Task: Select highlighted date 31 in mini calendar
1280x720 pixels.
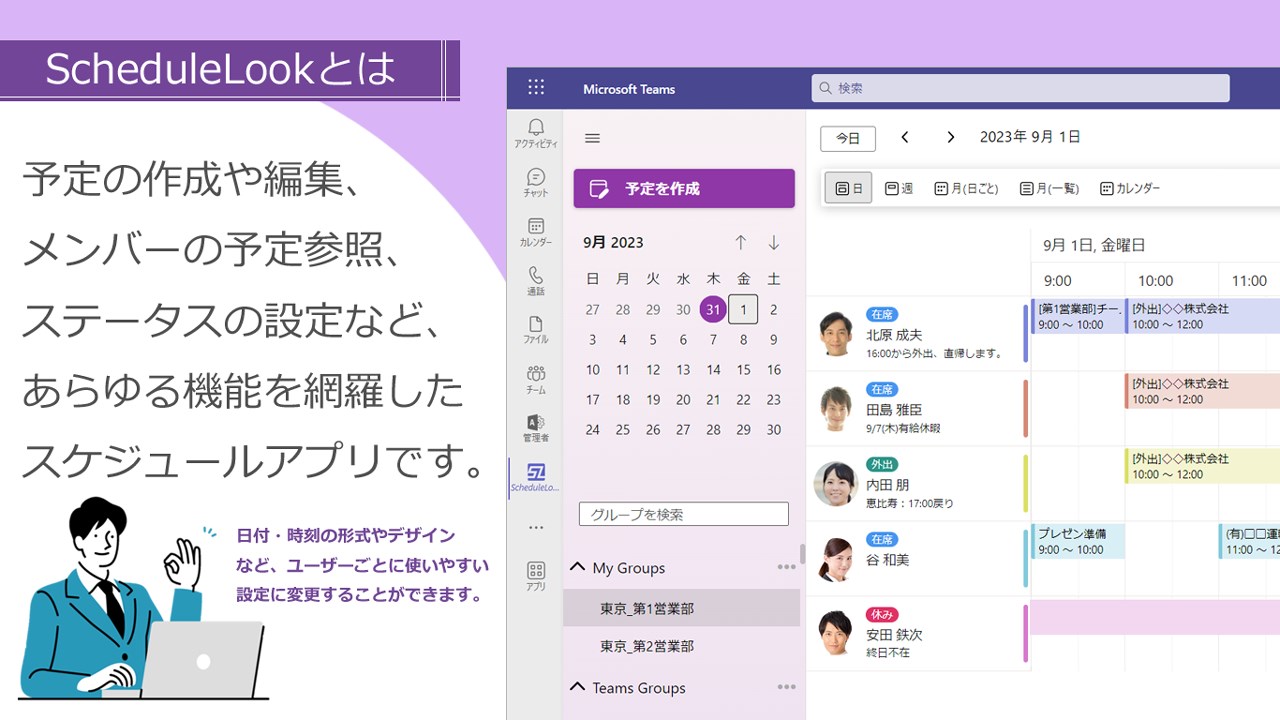Action: 713,310
